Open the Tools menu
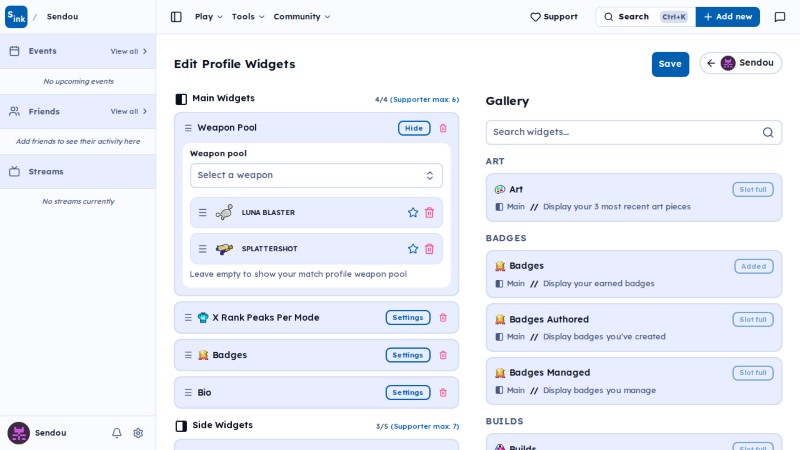This screenshot has height=450, width=800. 248,17
